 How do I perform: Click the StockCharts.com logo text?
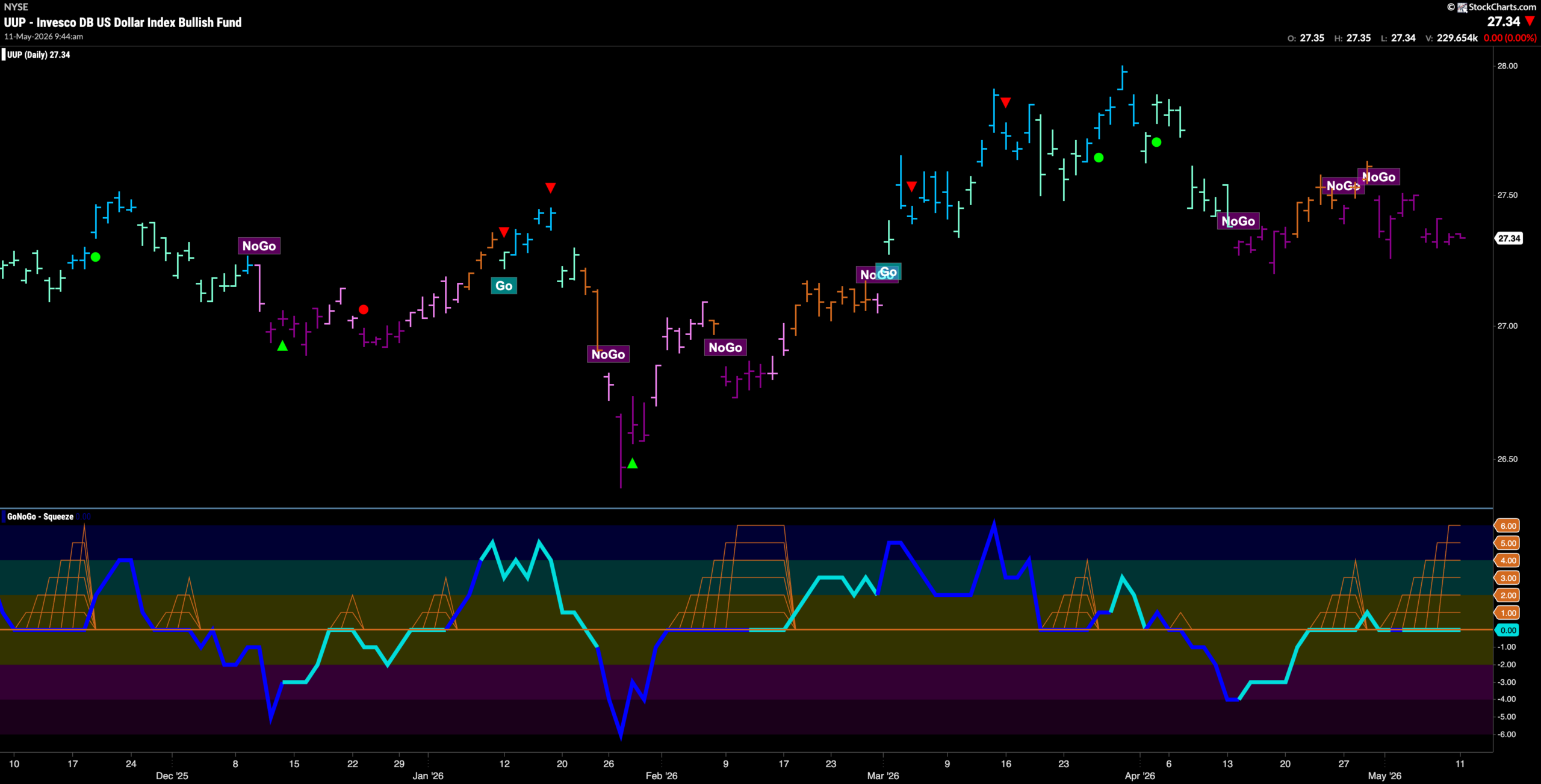coord(1502,7)
